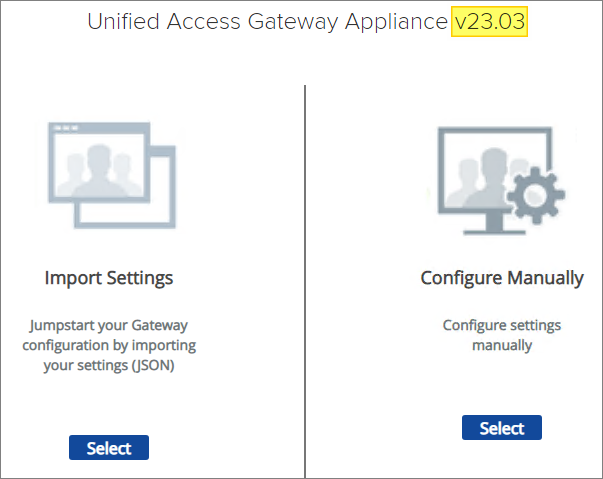
Task: Click the '(JSON)' text in the import description
Action: [164, 365]
